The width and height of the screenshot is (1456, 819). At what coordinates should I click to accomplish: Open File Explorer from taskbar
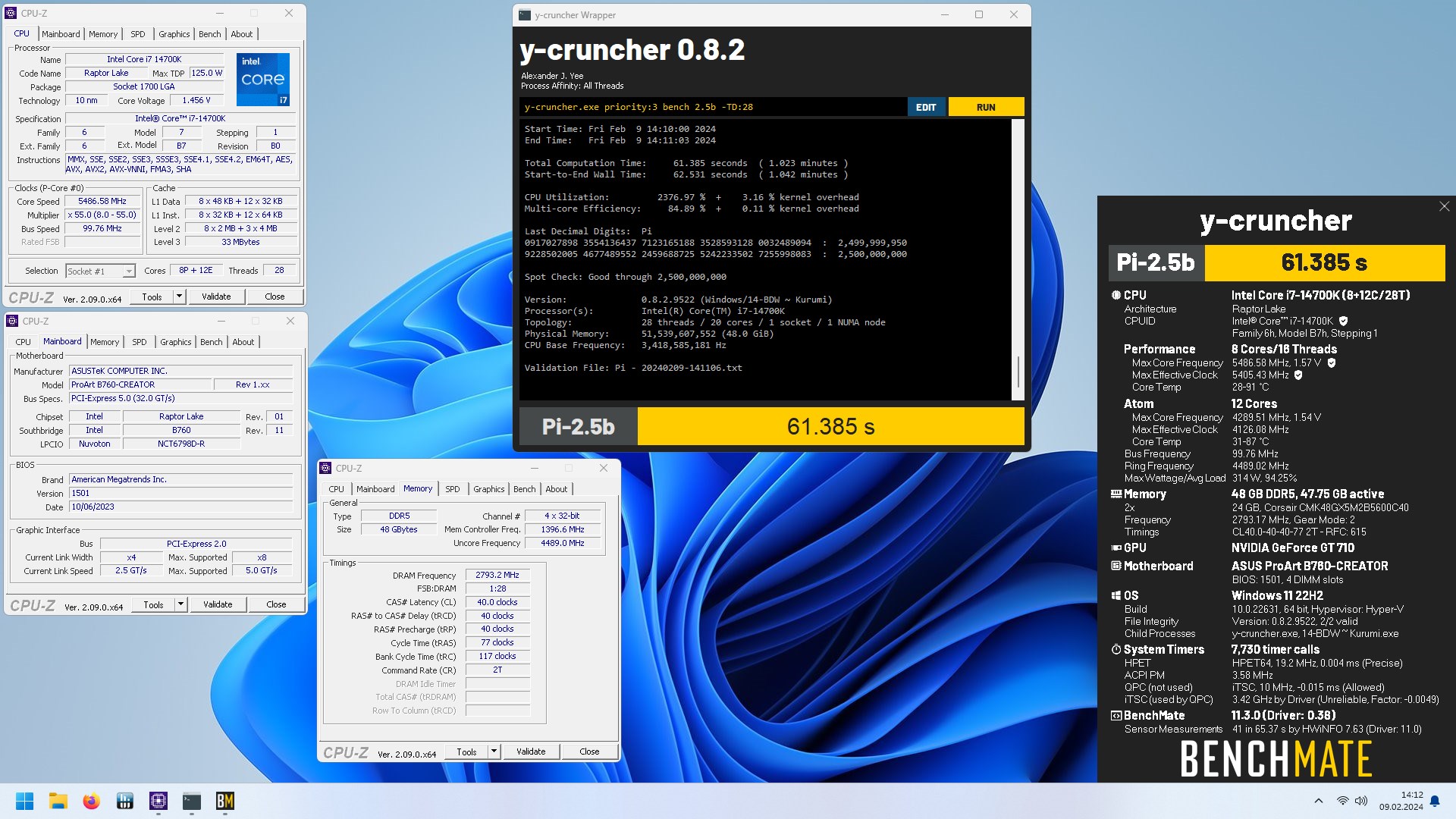pos(58,801)
